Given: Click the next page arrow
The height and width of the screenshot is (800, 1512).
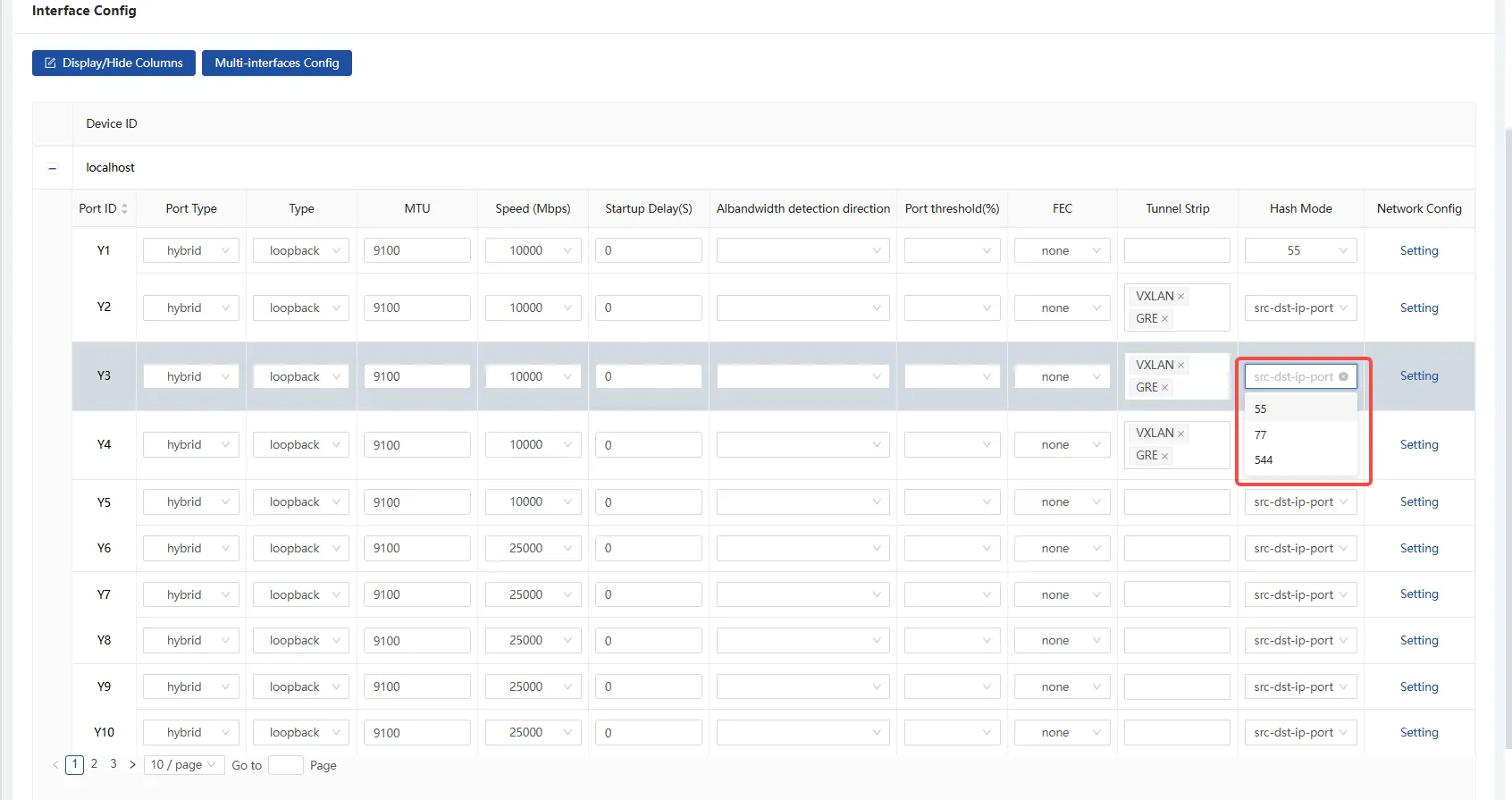Looking at the screenshot, I should (x=132, y=764).
